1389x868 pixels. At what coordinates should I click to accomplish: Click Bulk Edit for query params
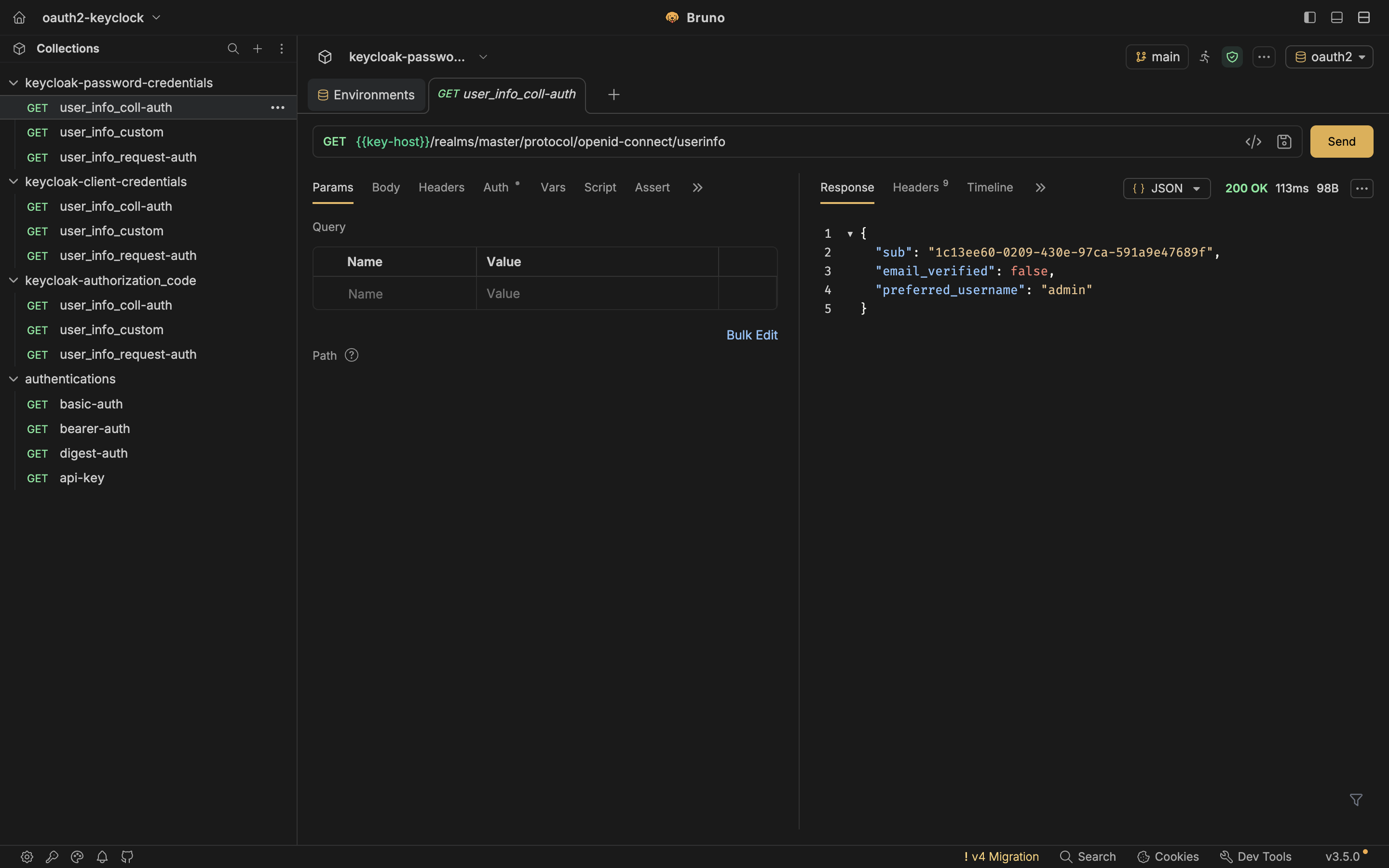(751, 335)
